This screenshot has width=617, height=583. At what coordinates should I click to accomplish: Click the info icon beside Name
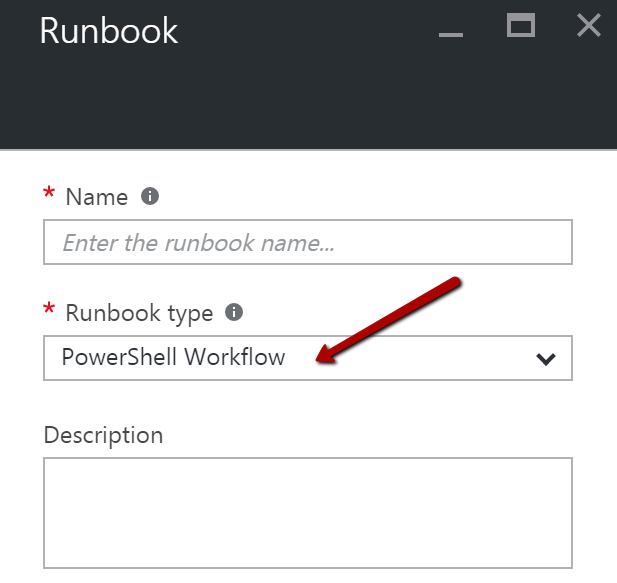click(150, 196)
